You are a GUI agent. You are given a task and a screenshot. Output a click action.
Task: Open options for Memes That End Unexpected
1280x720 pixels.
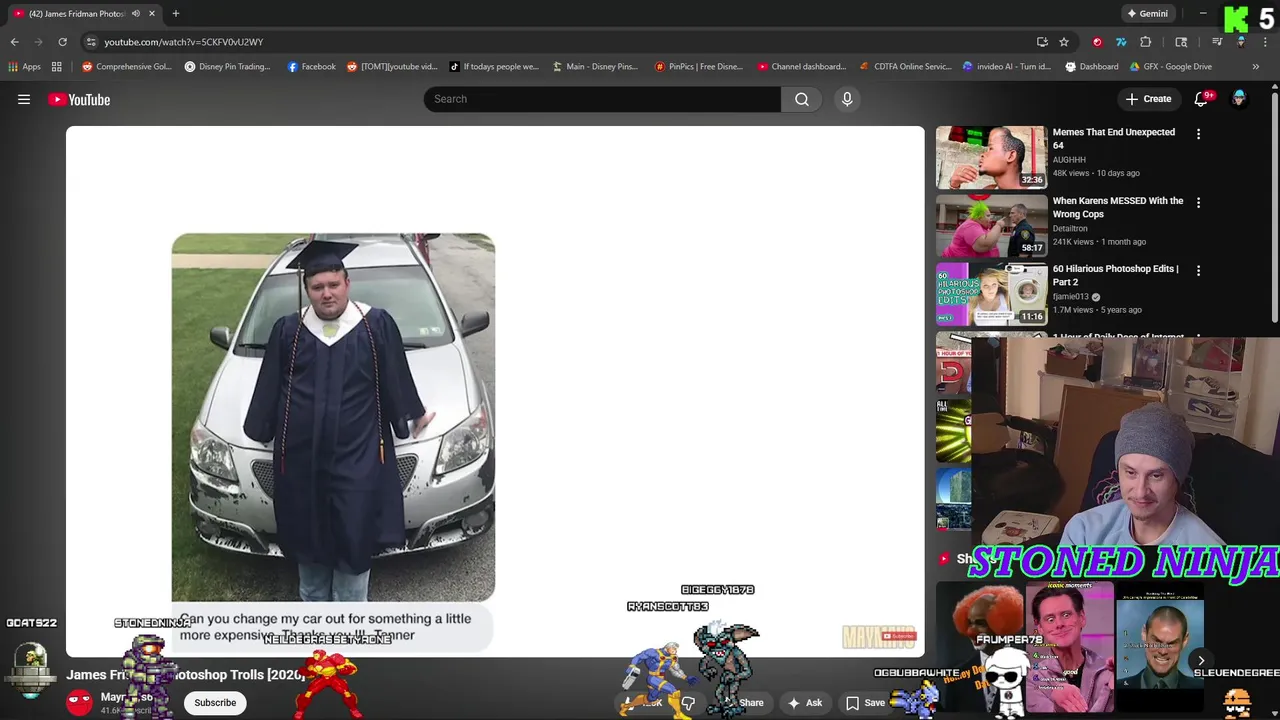click(1198, 134)
